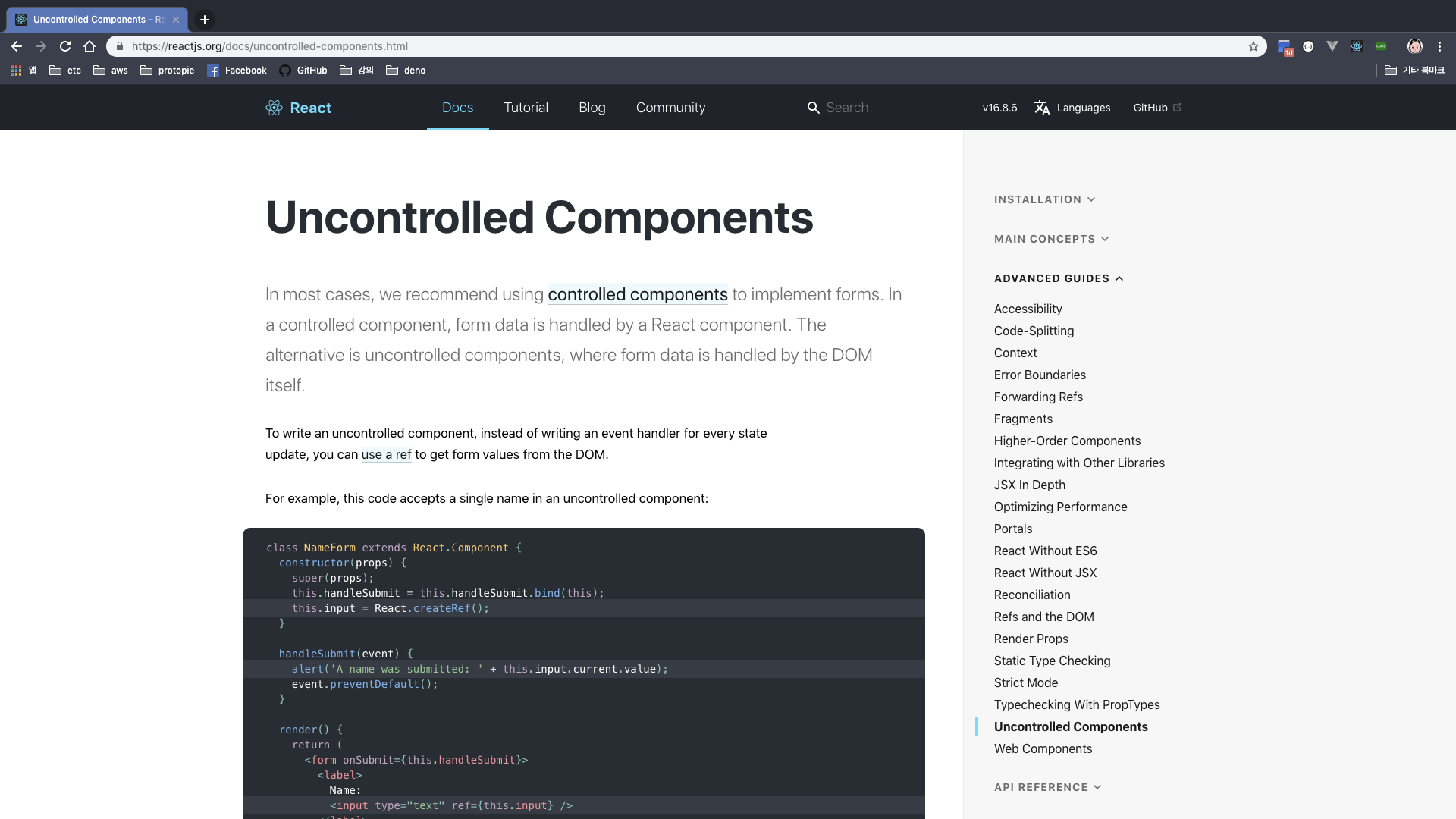Open GitHub bookmark in bookmarks bar
Image resolution: width=1456 pixels, height=819 pixels.
[x=303, y=71]
